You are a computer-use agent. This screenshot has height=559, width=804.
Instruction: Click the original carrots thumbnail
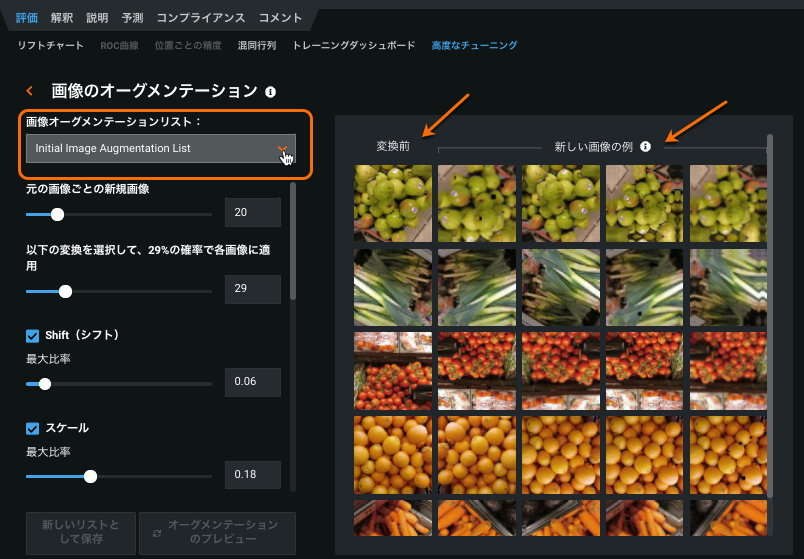tap(393, 518)
